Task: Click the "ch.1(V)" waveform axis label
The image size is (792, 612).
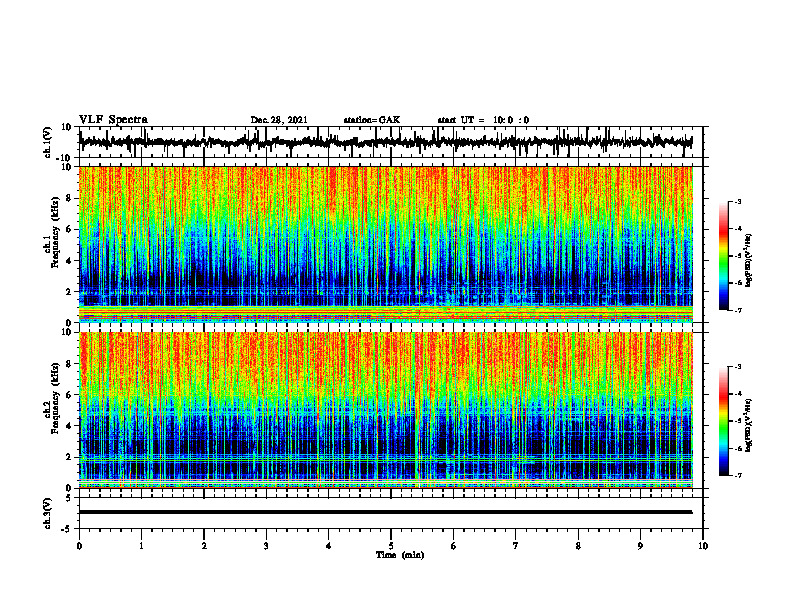Action: click(48, 142)
